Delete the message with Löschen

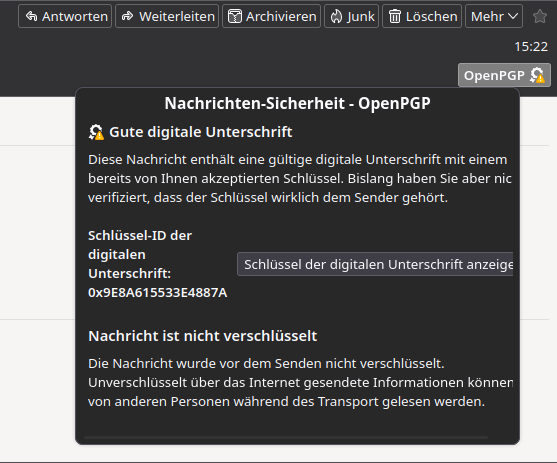tap(422, 16)
